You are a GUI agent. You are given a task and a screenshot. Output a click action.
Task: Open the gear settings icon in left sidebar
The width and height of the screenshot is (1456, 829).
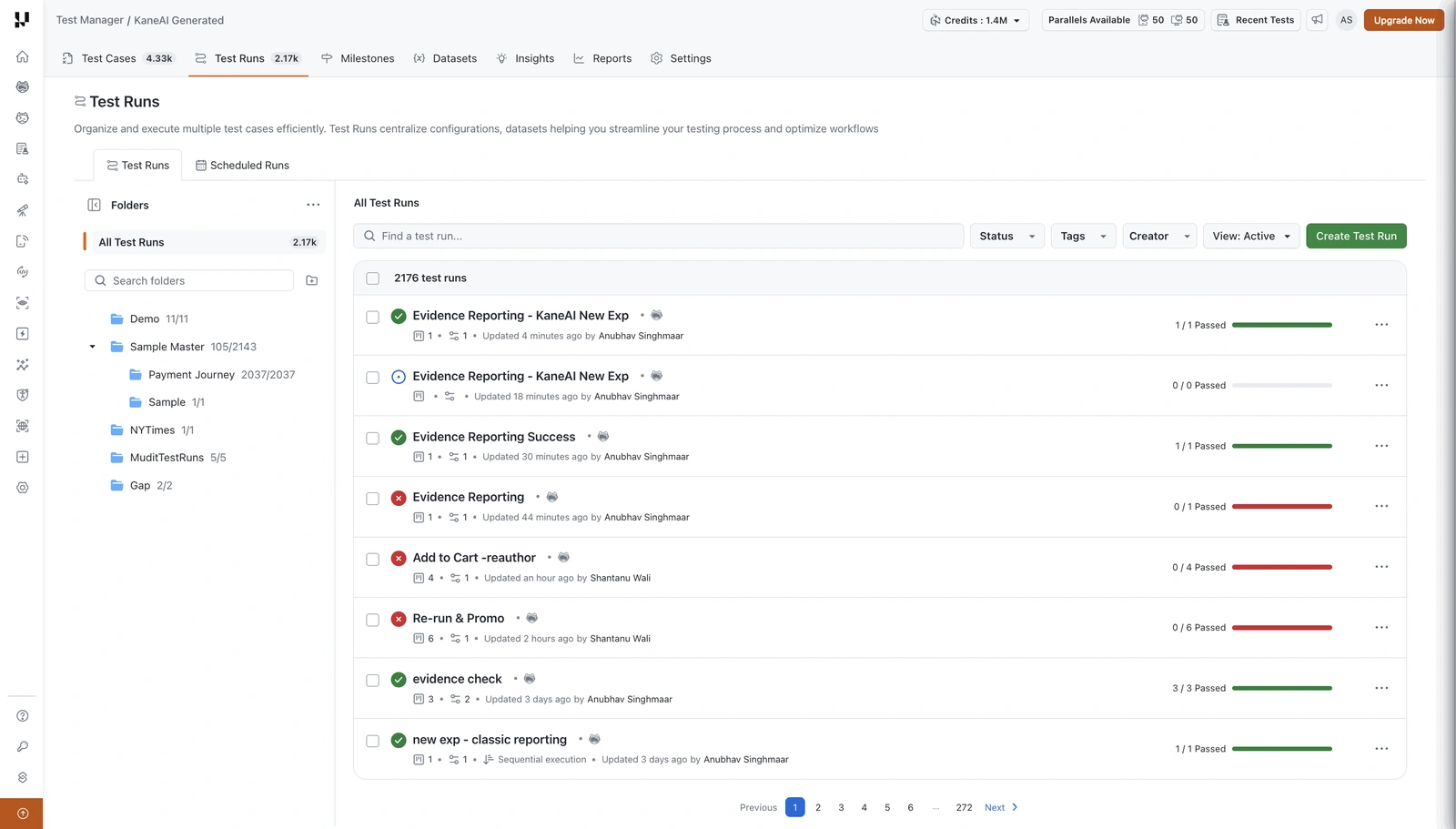tap(23, 488)
